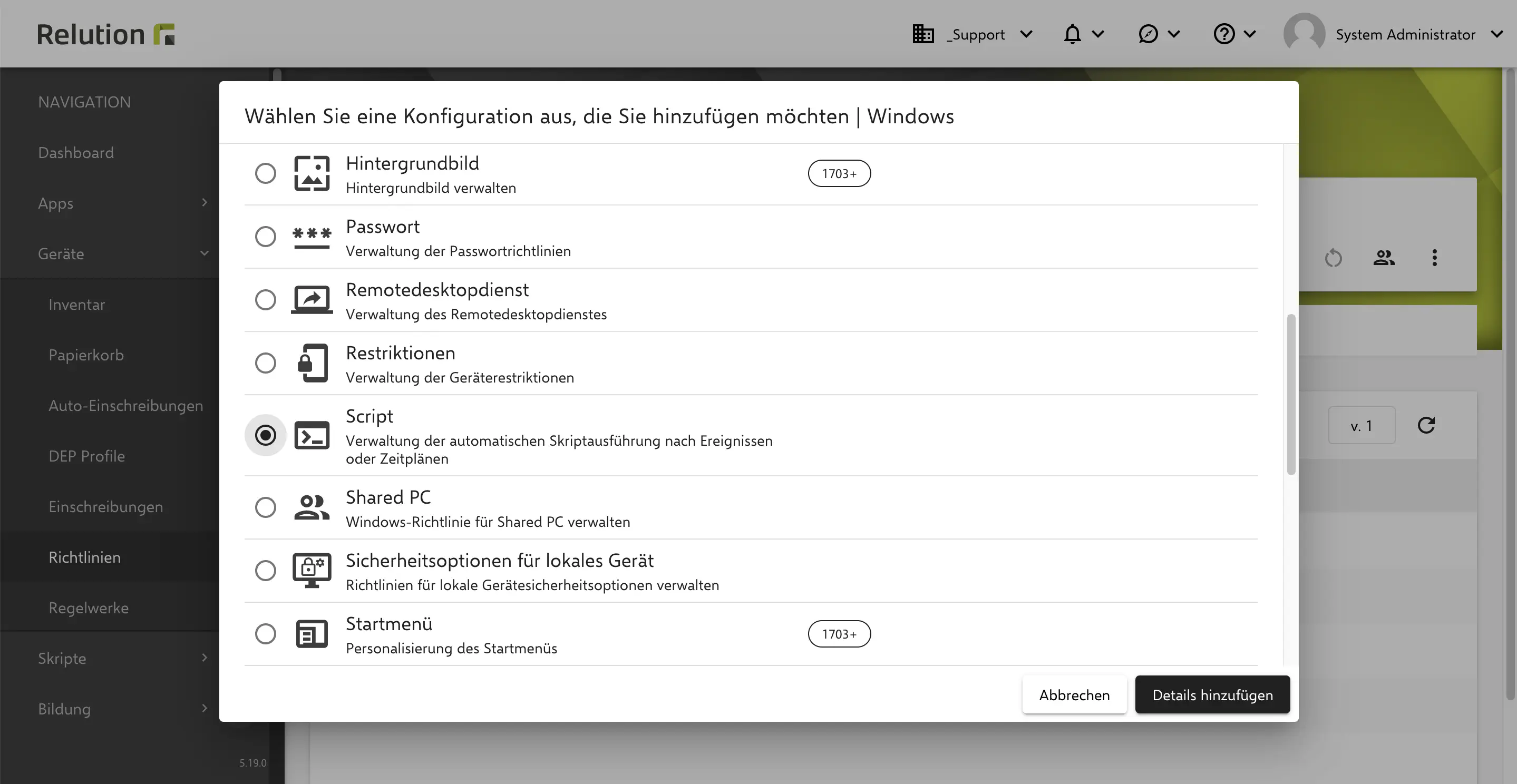Screen dimensions: 1517x784
Task: Click the help question mark icon
Action: 1224,34
